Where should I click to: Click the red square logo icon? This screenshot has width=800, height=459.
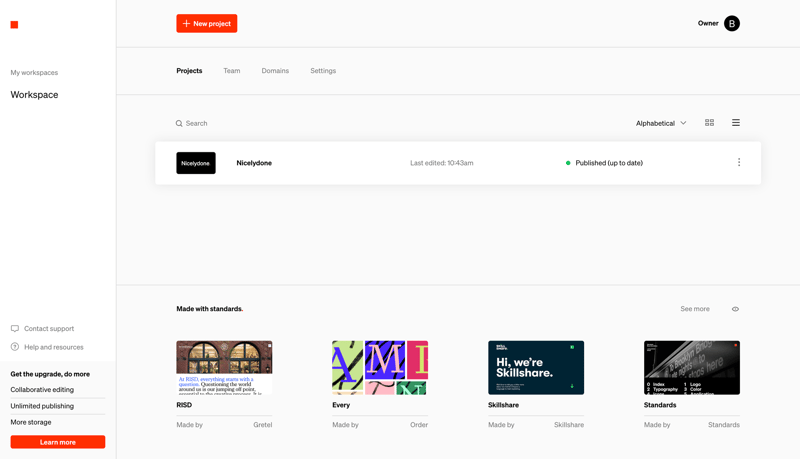[x=14, y=24]
